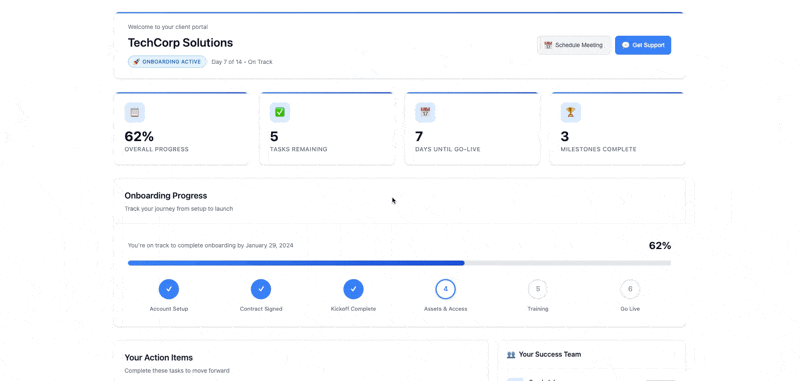This screenshot has height=381, width=800.
Task: Click the Kickoff Complete step label
Action: (353, 309)
